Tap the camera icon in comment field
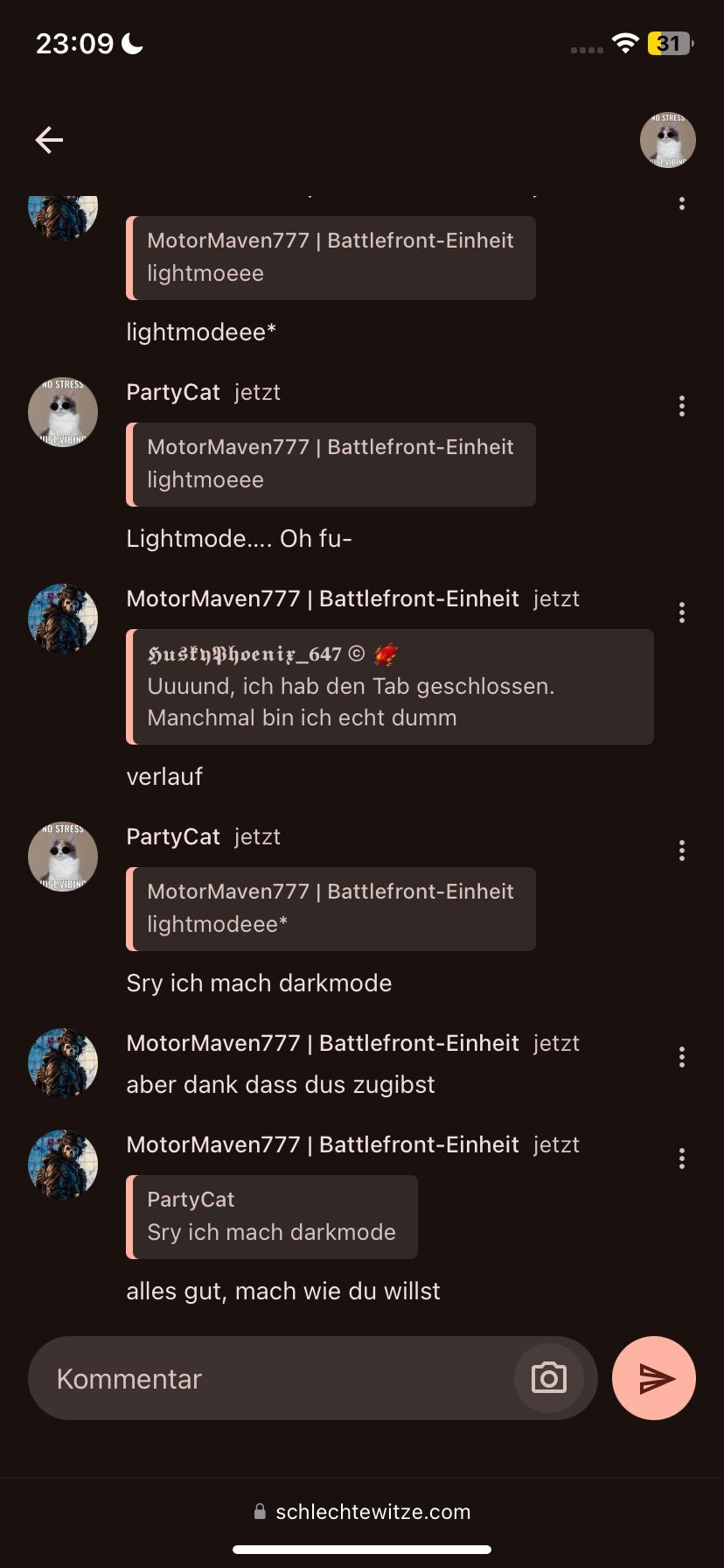 [549, 1378]
